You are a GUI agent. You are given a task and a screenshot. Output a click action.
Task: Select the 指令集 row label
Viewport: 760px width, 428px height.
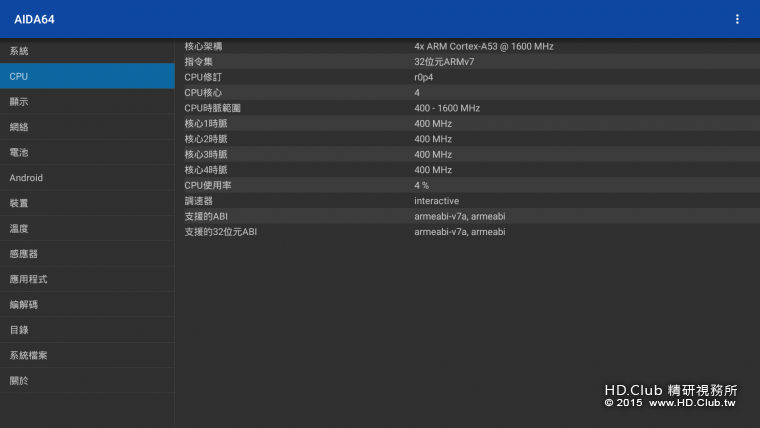point(198,62)
